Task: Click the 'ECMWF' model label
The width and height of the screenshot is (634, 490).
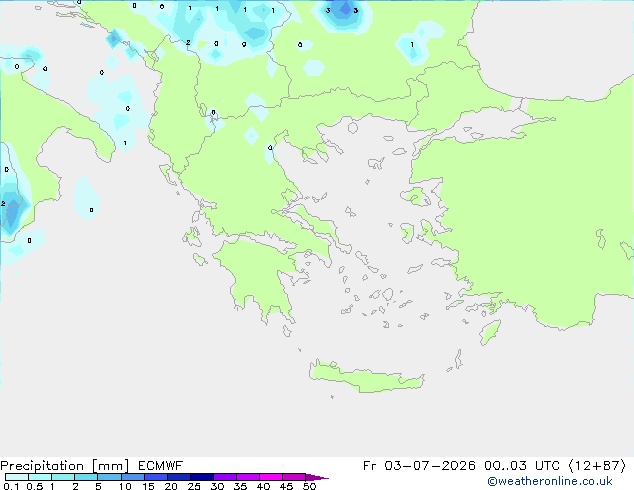Action: click(x=161, y=466)
